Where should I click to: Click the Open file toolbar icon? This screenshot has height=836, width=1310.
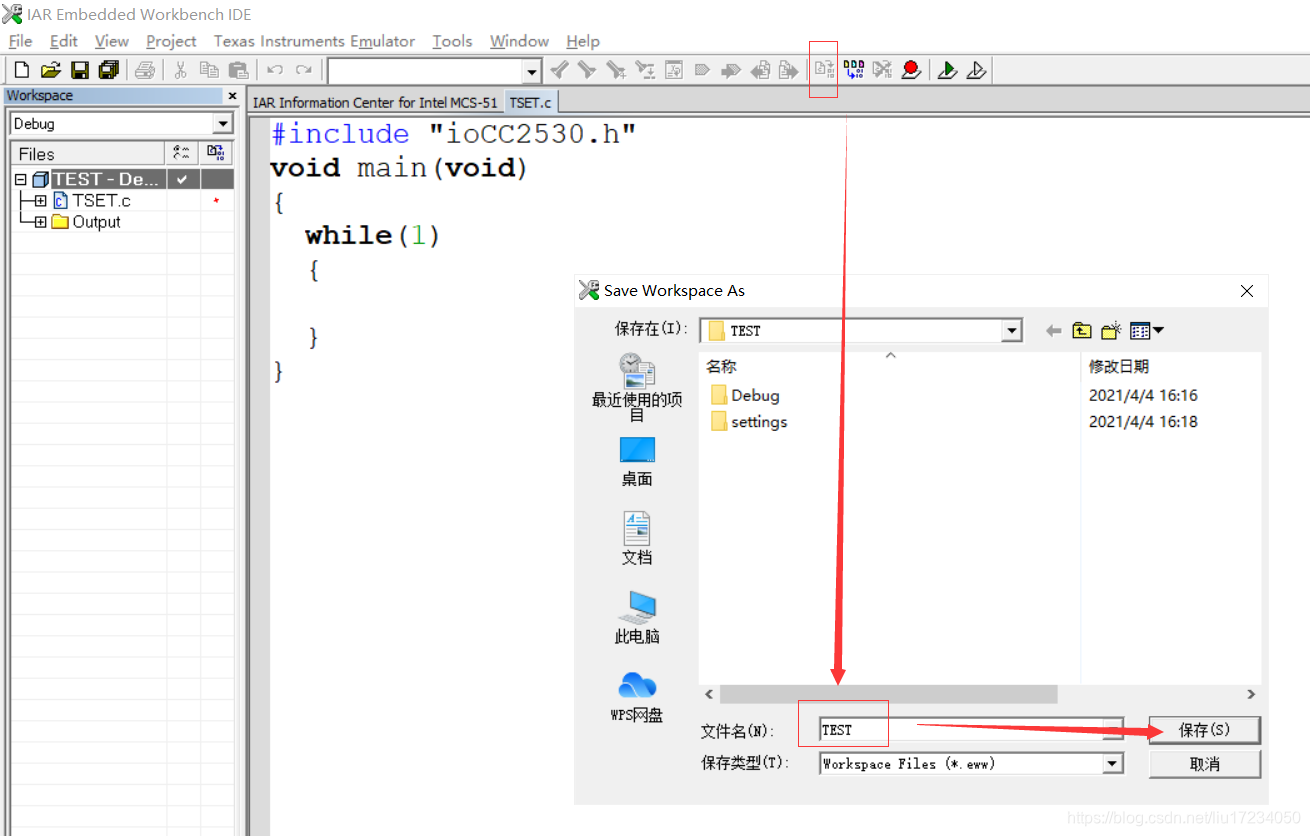(51, 70)
